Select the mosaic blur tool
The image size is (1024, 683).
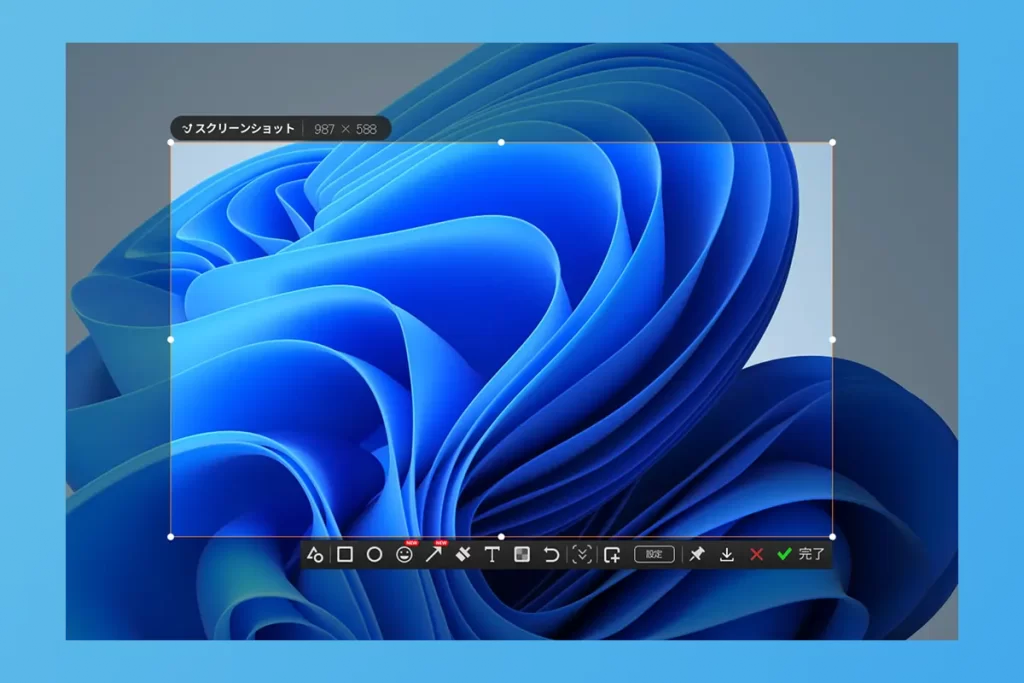tap(522, 554)
